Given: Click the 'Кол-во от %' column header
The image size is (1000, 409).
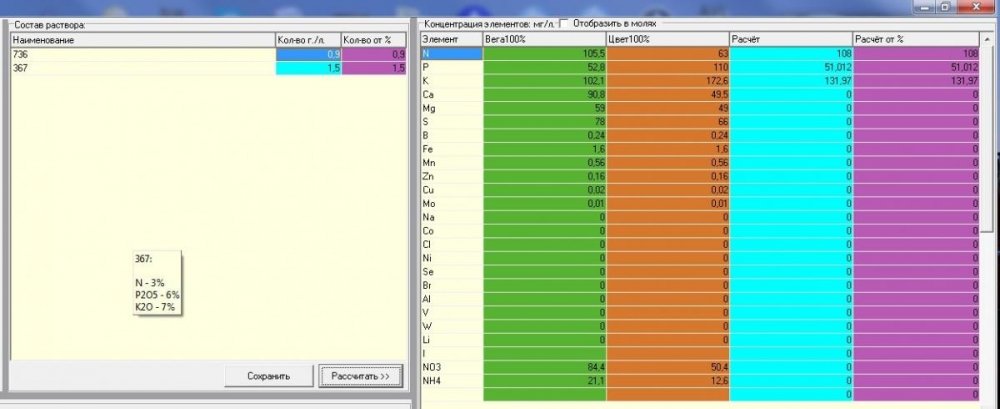Looking at the screenshot, I should click(x=374, y=40).
